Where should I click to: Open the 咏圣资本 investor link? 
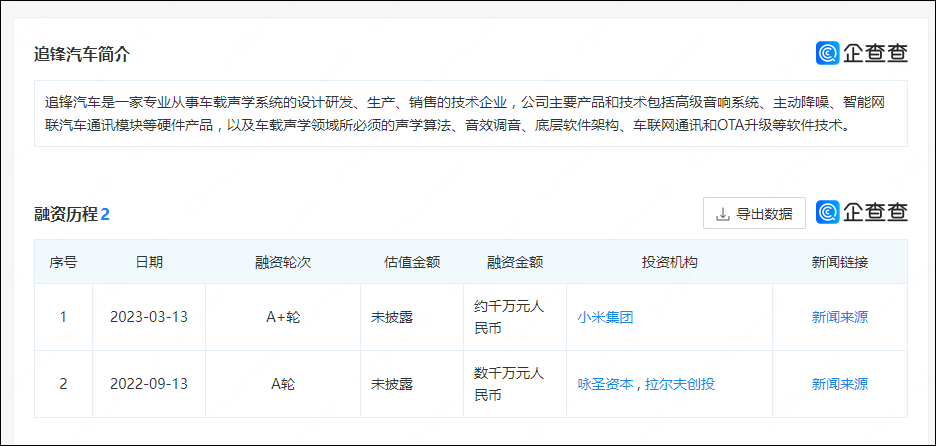[x=605, y=384]
